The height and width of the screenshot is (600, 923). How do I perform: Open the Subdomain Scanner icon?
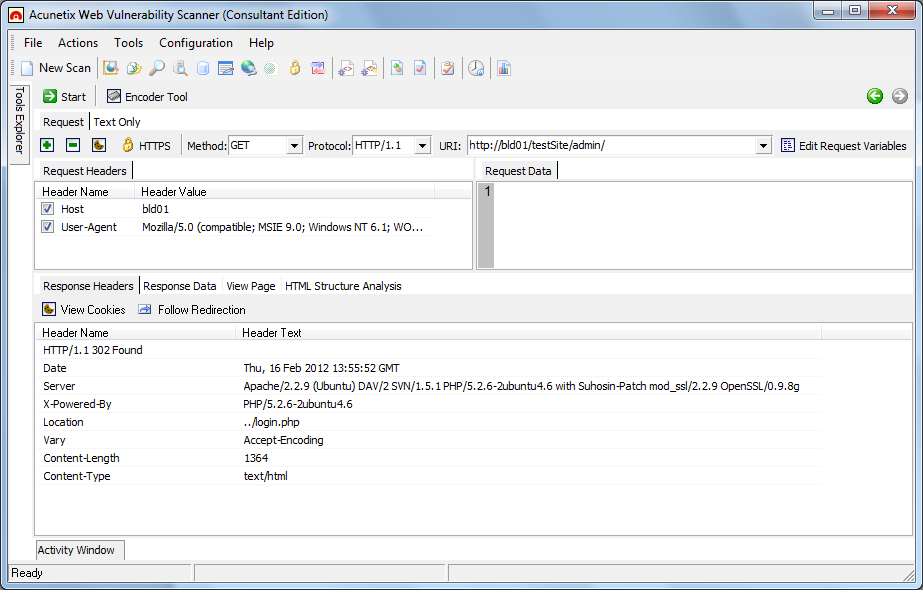tap(180, 68)
